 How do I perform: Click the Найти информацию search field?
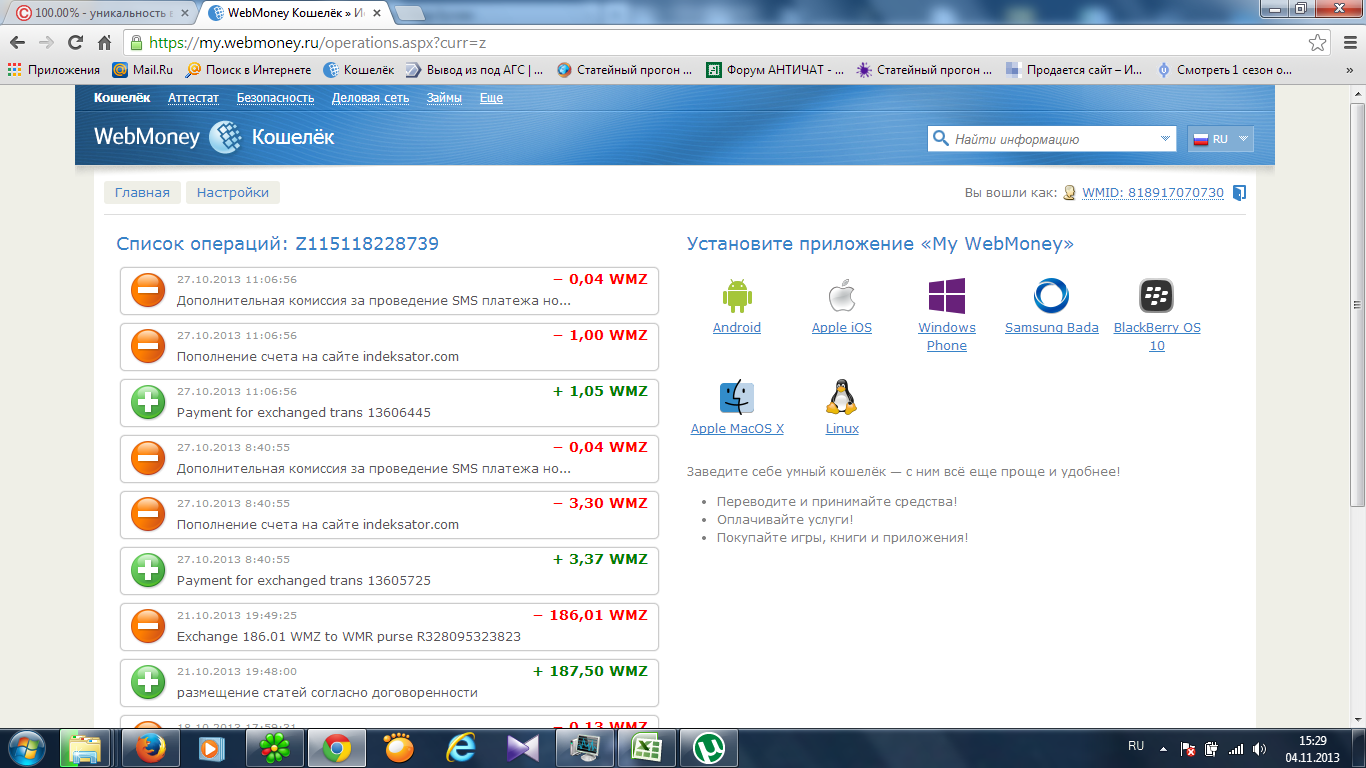[x=1053, y=139]
